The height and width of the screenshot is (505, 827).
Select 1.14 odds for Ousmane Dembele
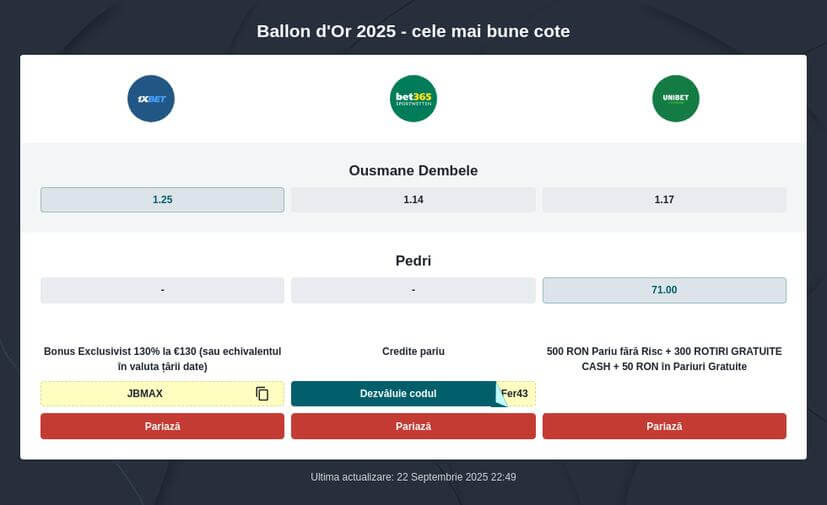click(413, 200)
